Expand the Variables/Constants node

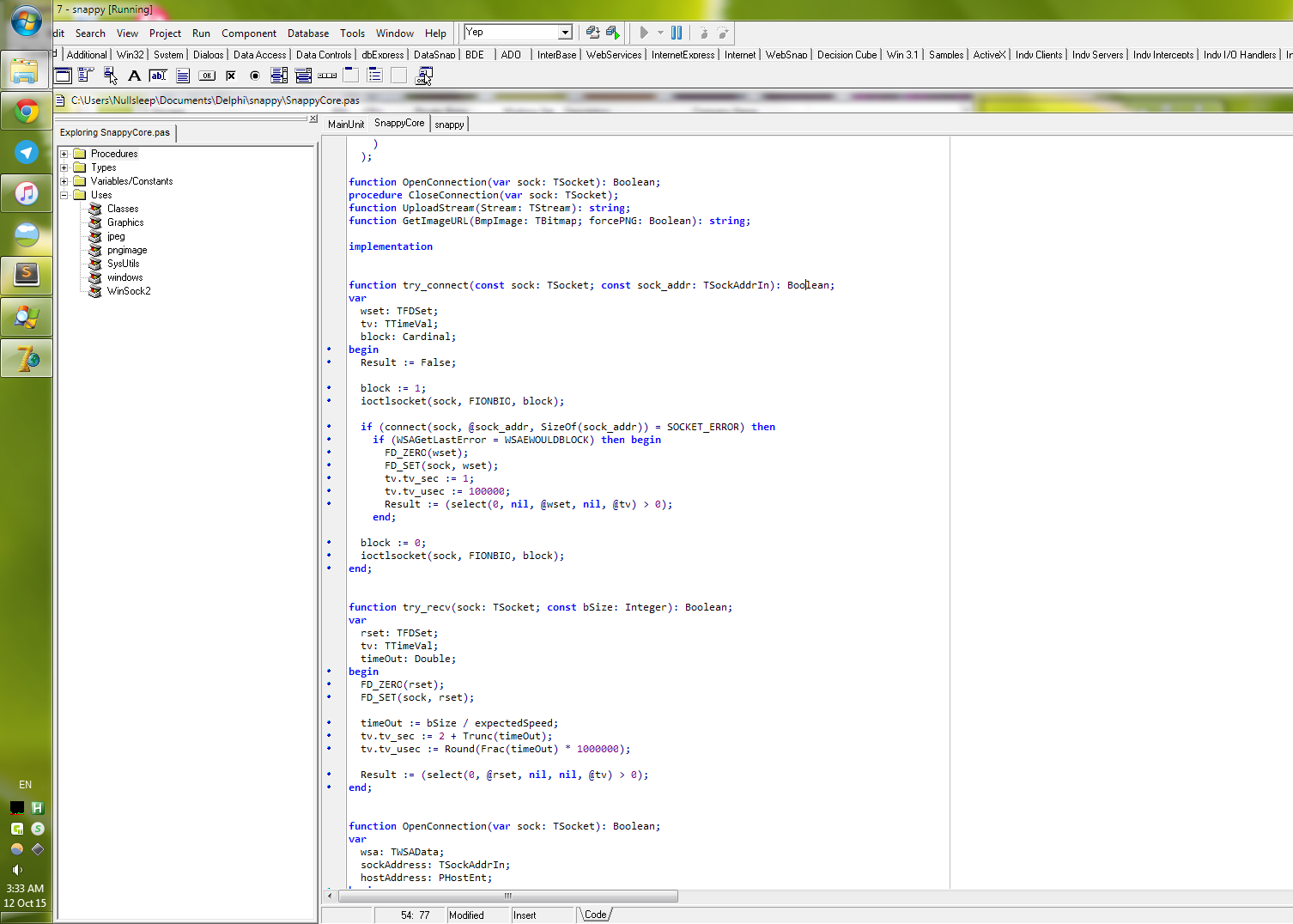click(x=64, y=181)
